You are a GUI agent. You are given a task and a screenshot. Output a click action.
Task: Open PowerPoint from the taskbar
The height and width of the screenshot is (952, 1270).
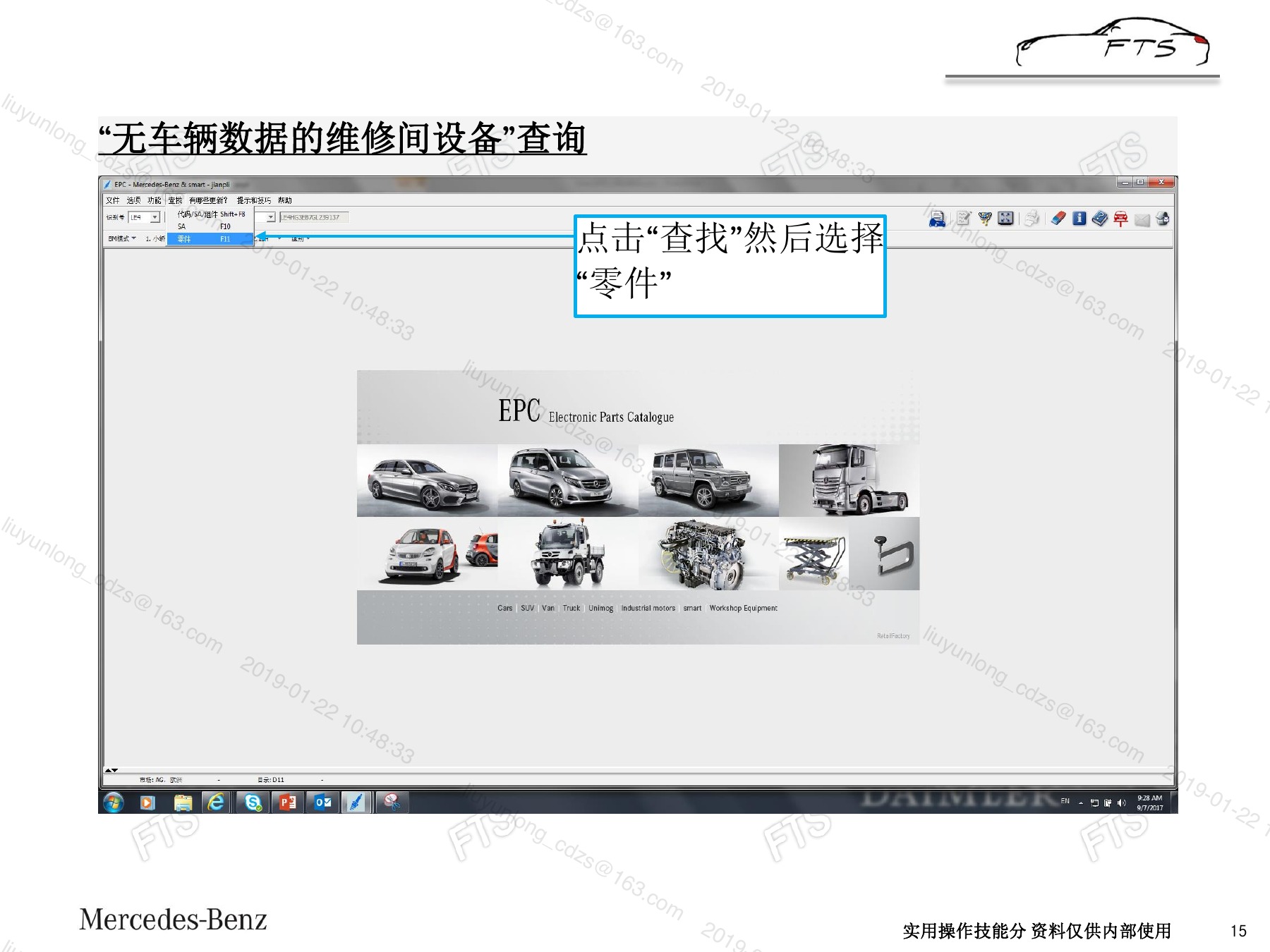287,803
